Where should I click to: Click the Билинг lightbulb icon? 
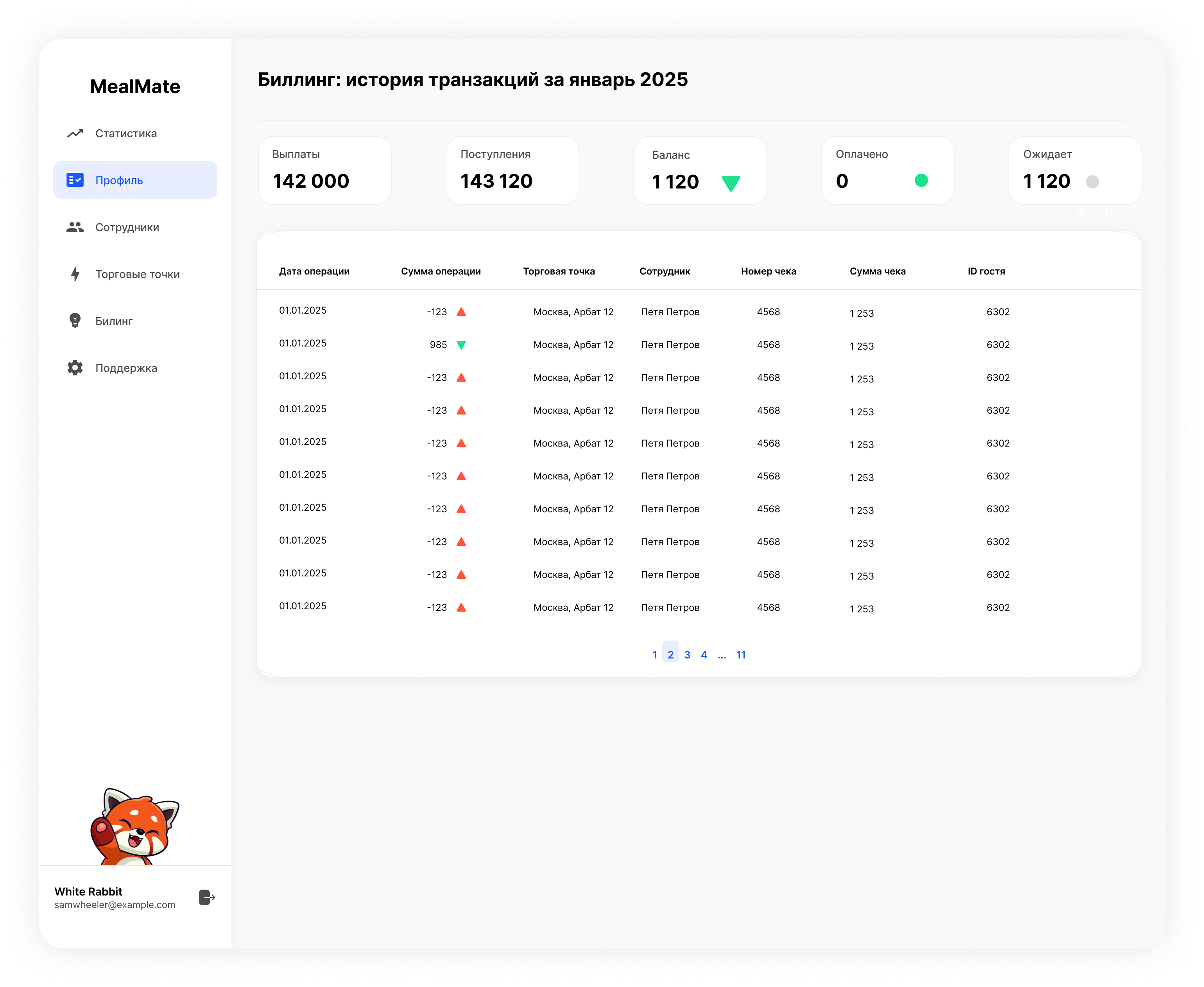(x=75, y=321)
